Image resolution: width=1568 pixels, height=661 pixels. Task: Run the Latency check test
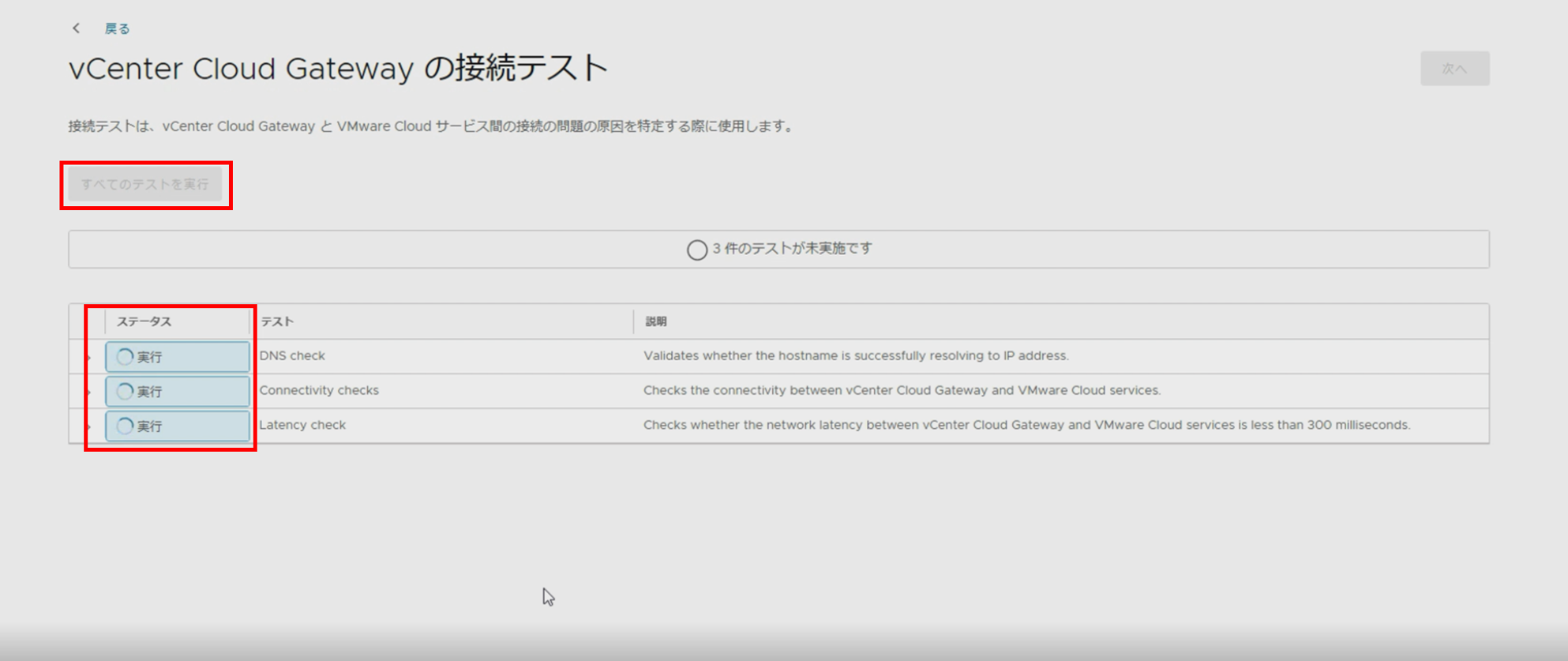point(178,426)
